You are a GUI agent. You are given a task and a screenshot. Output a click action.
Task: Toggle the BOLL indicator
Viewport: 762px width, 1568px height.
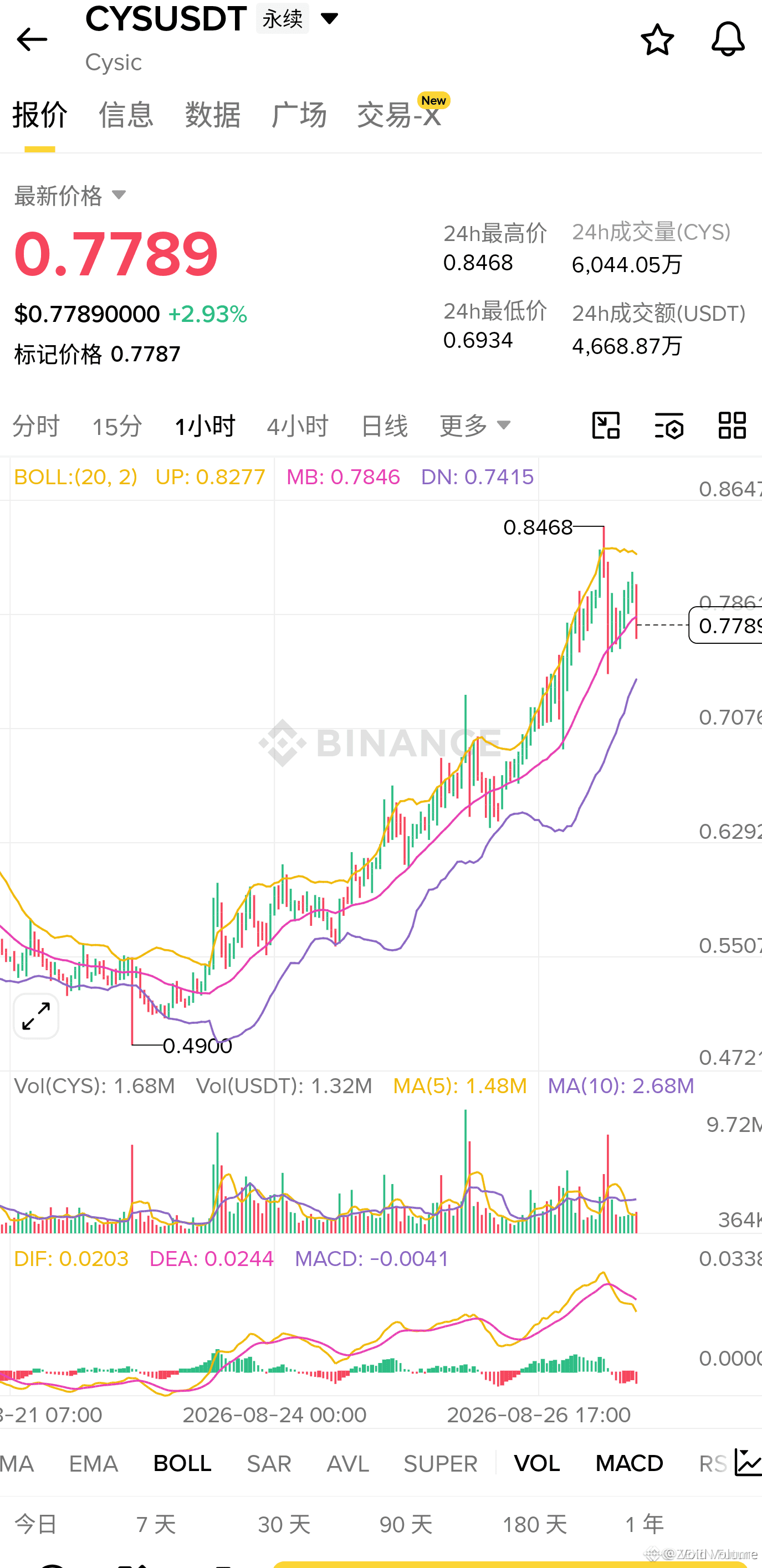click(x=182, y=1463)
